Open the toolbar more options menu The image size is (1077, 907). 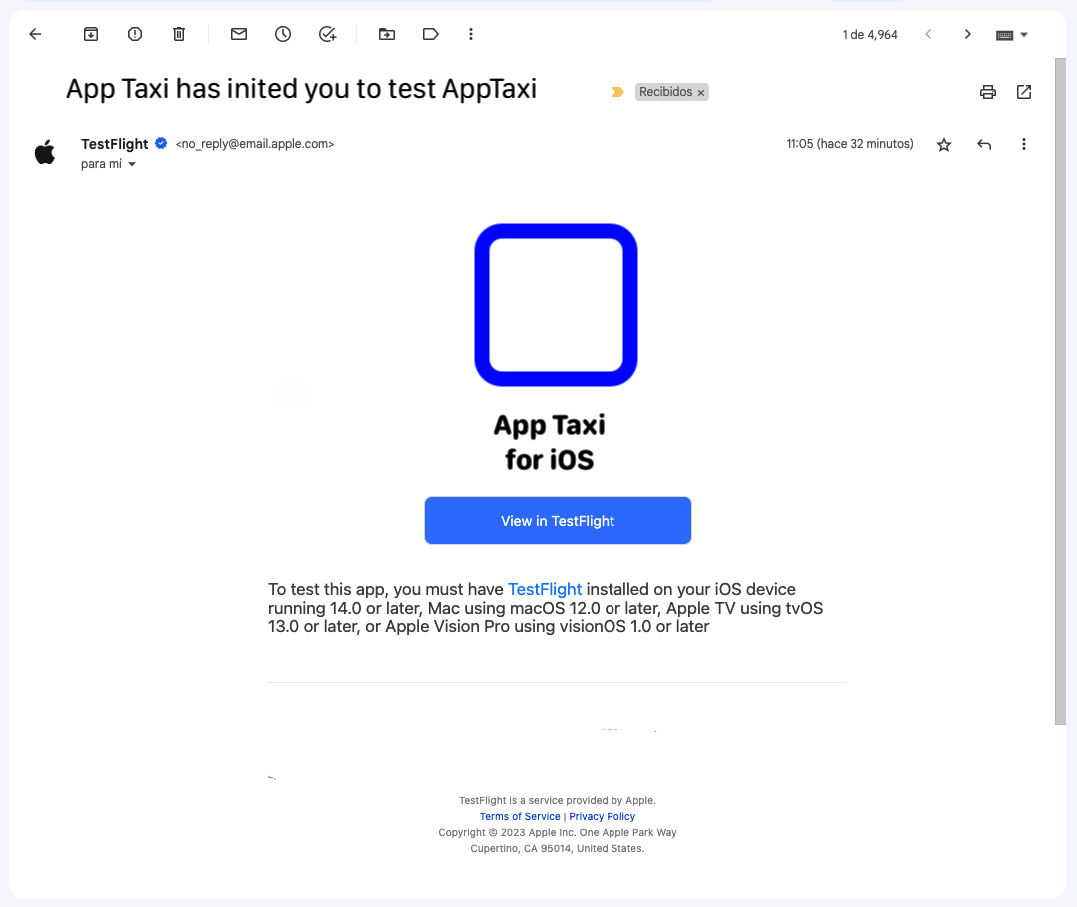tap(471, 34)
